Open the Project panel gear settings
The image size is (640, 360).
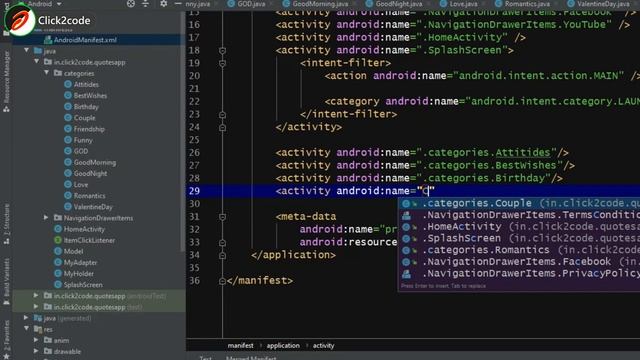coord(163,4)
